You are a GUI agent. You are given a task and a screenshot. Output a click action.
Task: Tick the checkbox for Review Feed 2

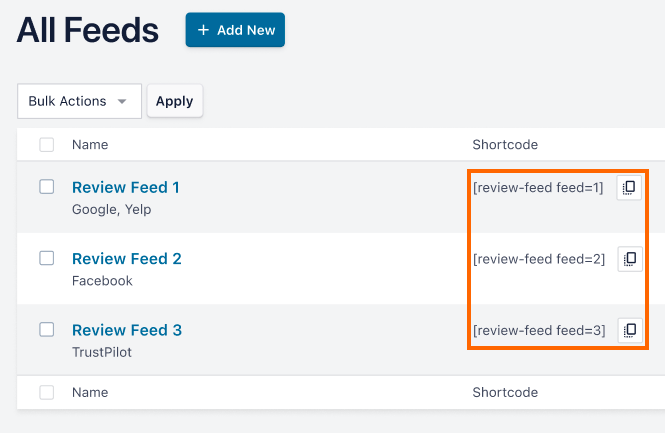[47, 258]
